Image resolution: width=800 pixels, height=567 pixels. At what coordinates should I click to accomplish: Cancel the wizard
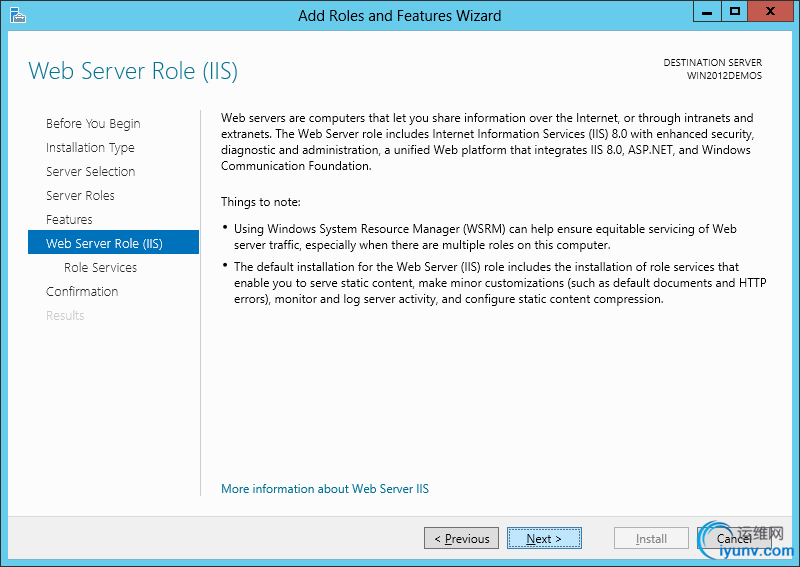[734, 538]
